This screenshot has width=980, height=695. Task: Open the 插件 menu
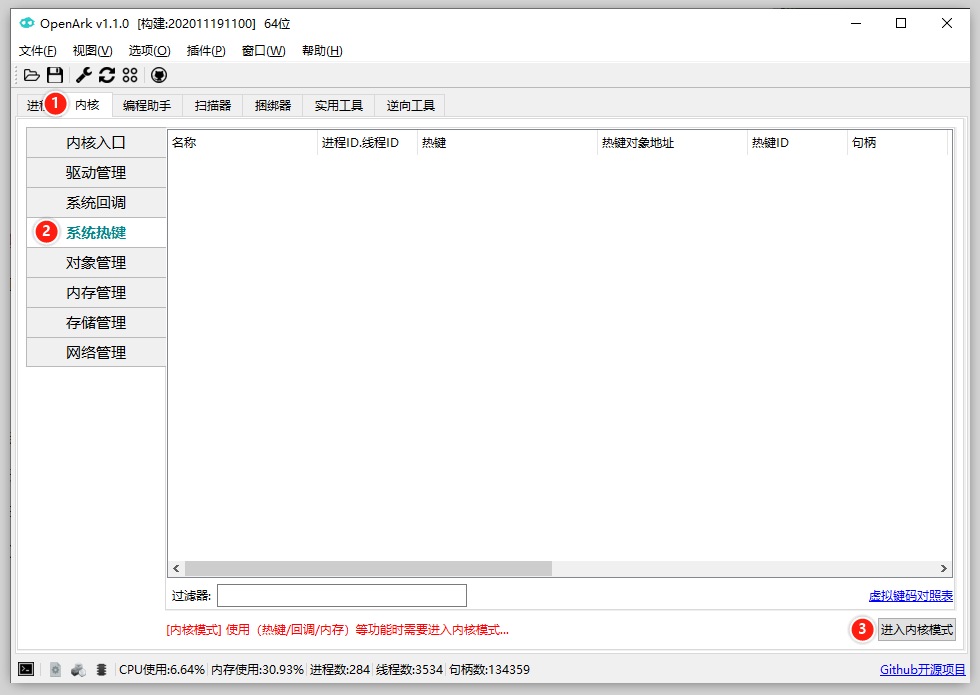[x=206, y=50]
